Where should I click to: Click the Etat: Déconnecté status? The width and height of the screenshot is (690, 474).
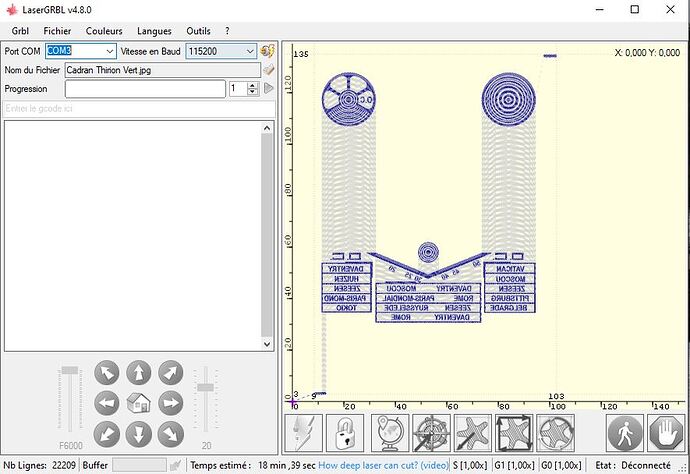633,465
